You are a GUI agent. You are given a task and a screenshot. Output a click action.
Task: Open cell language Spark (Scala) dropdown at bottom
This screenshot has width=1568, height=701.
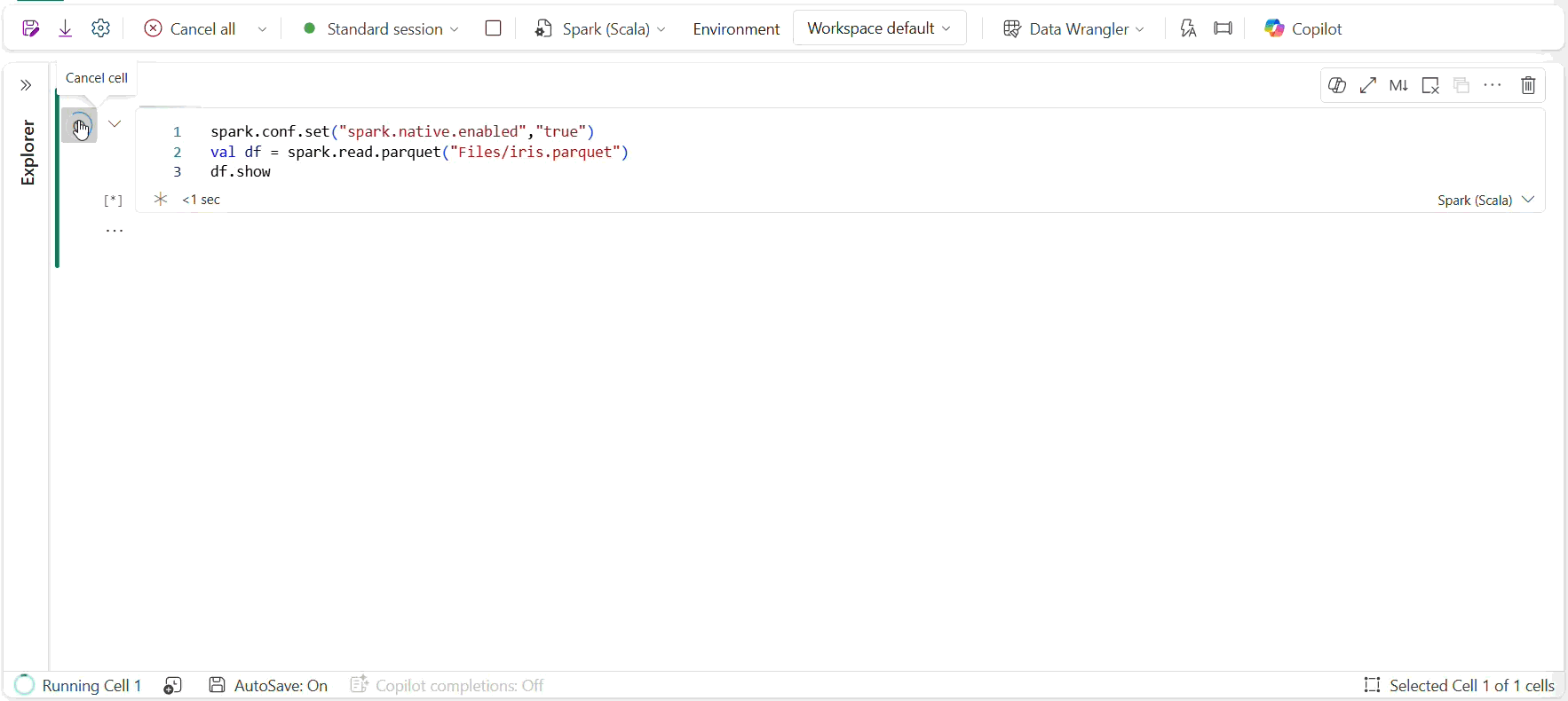pyautogui.click(x=1485, y=200)
